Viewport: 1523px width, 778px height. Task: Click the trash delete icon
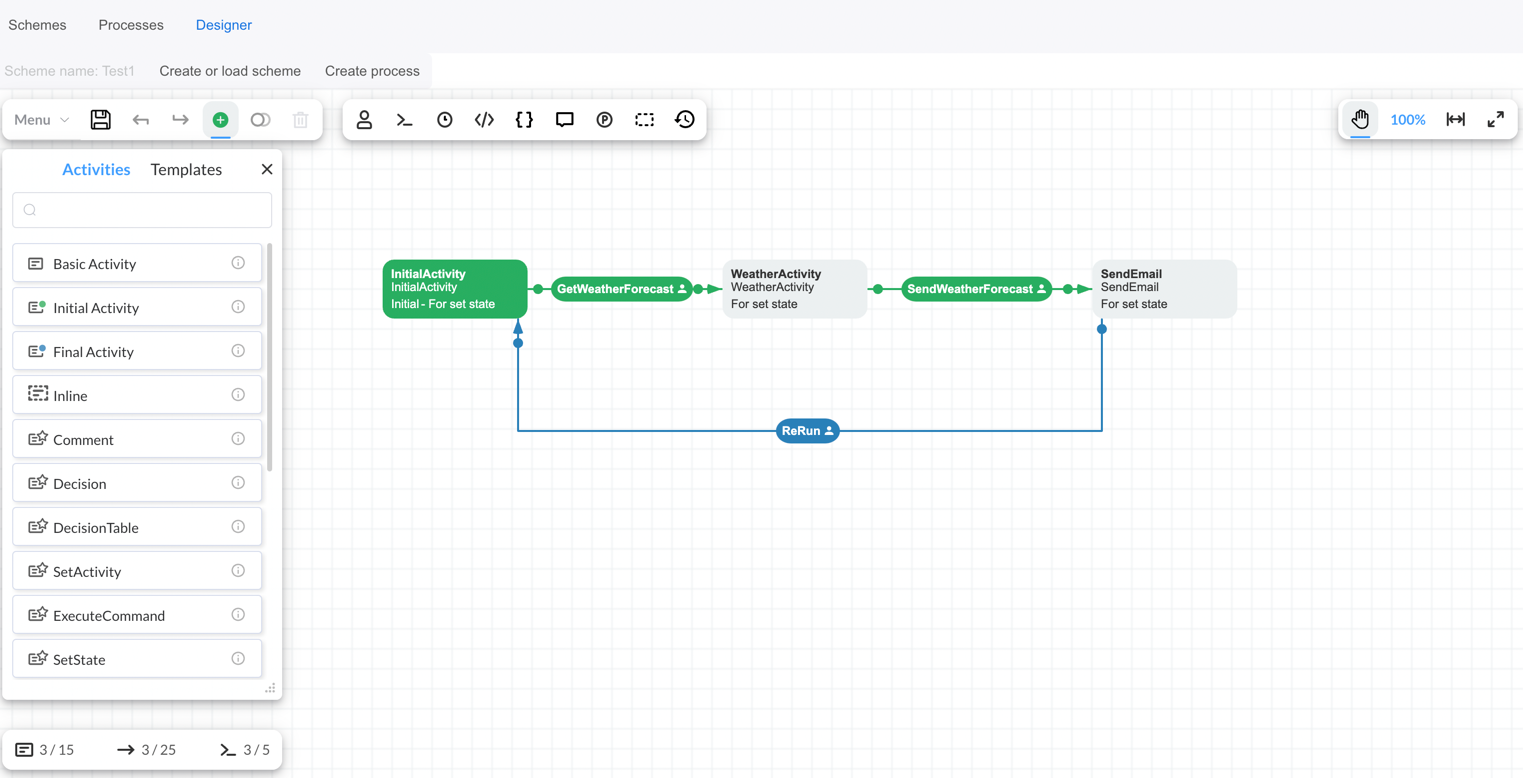click(300, 120)
